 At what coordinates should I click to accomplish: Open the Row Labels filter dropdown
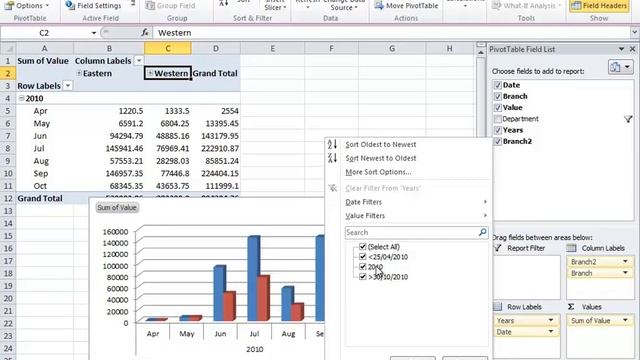tap(68, 86)
